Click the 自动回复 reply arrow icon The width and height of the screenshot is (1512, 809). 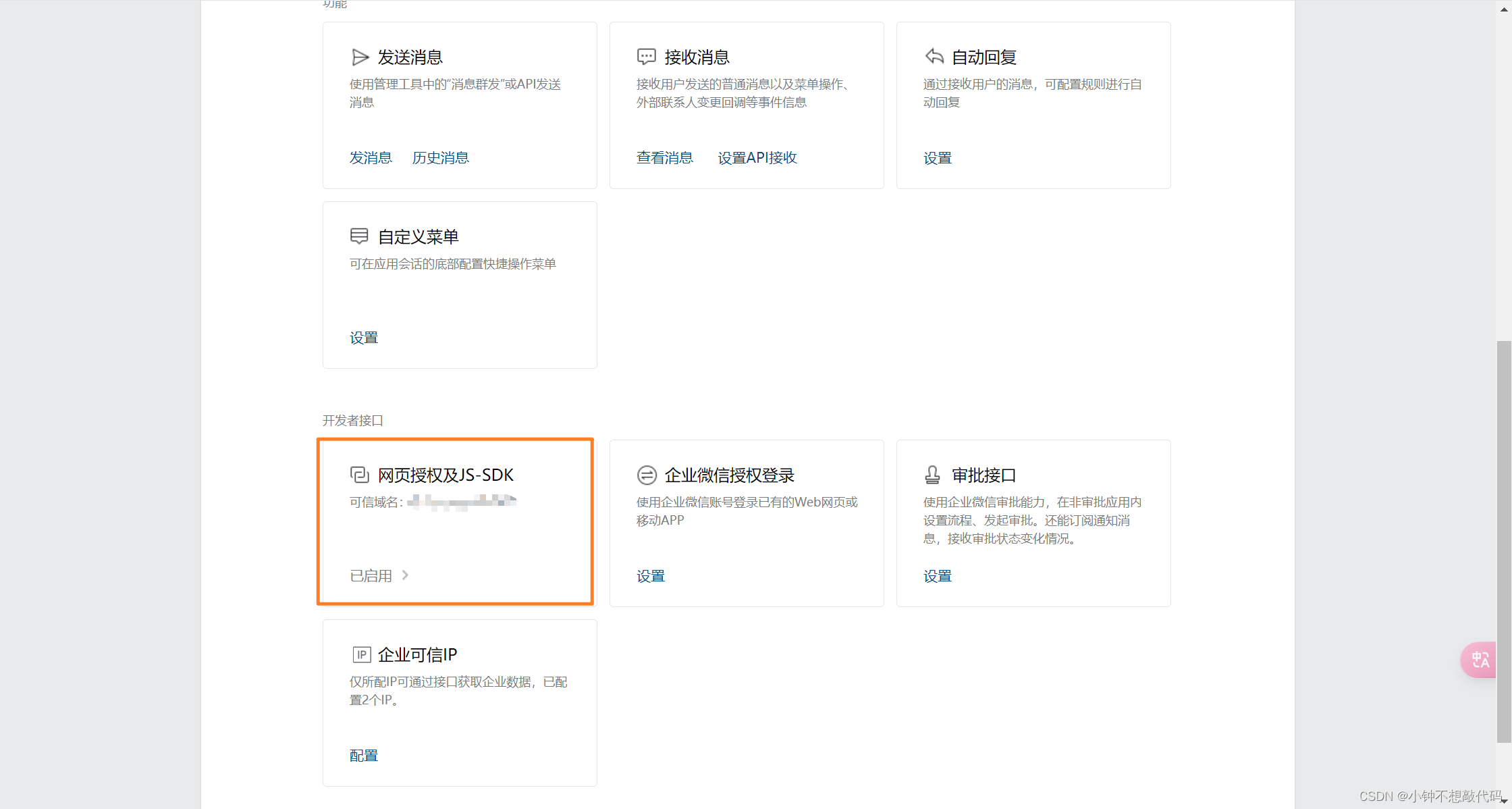click(934, 57)
